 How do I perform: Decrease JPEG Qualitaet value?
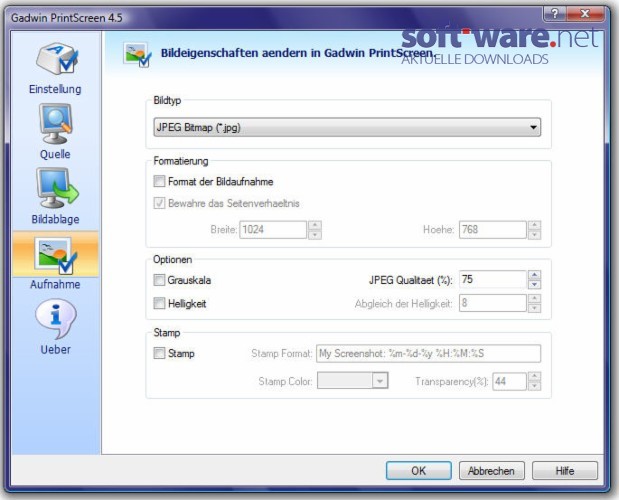(x=534, y=285)
